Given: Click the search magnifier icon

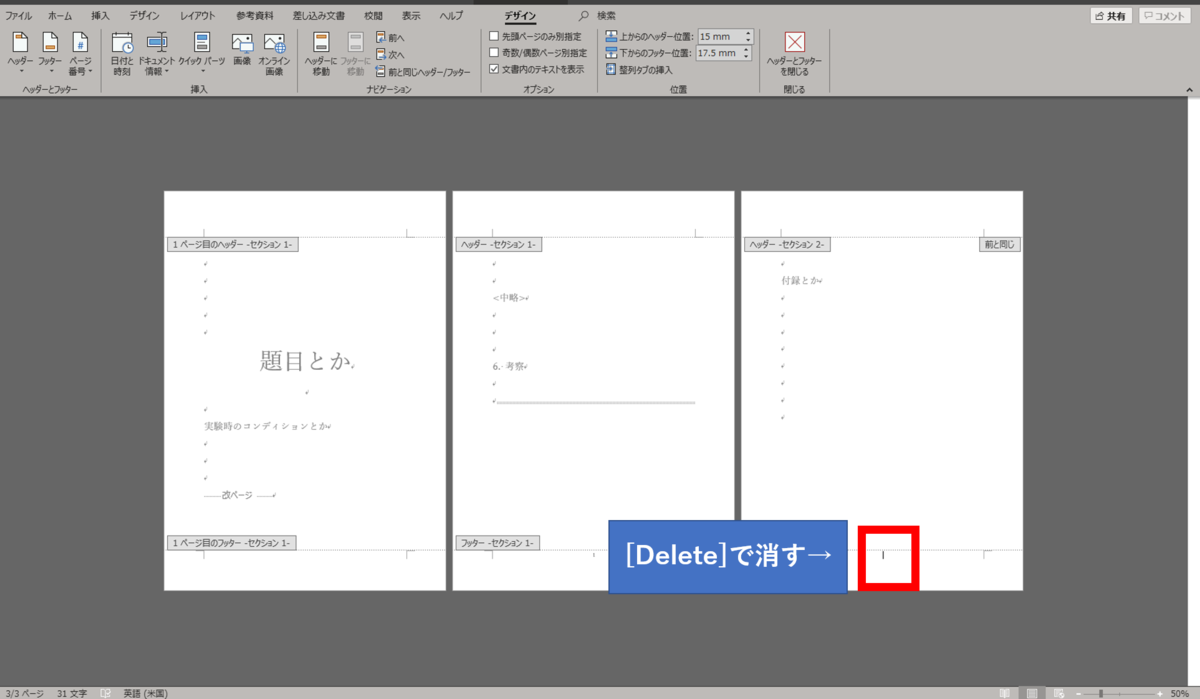Looking at the screenshot, I should pos(584,15).
